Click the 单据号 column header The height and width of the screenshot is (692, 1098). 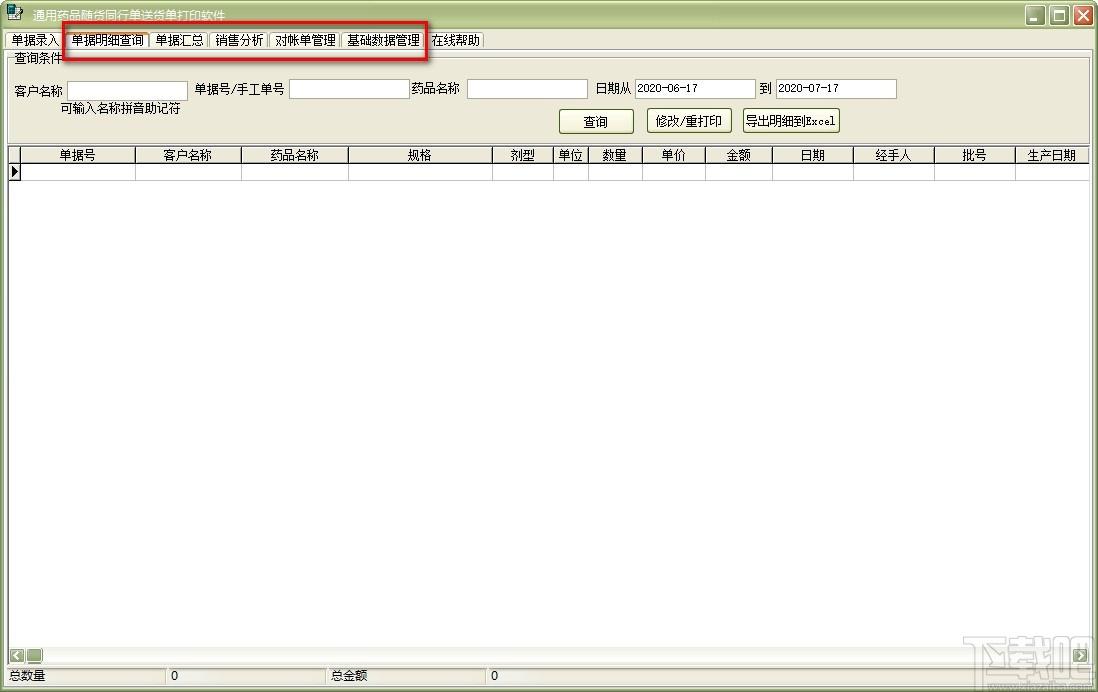tap(78, 155)
